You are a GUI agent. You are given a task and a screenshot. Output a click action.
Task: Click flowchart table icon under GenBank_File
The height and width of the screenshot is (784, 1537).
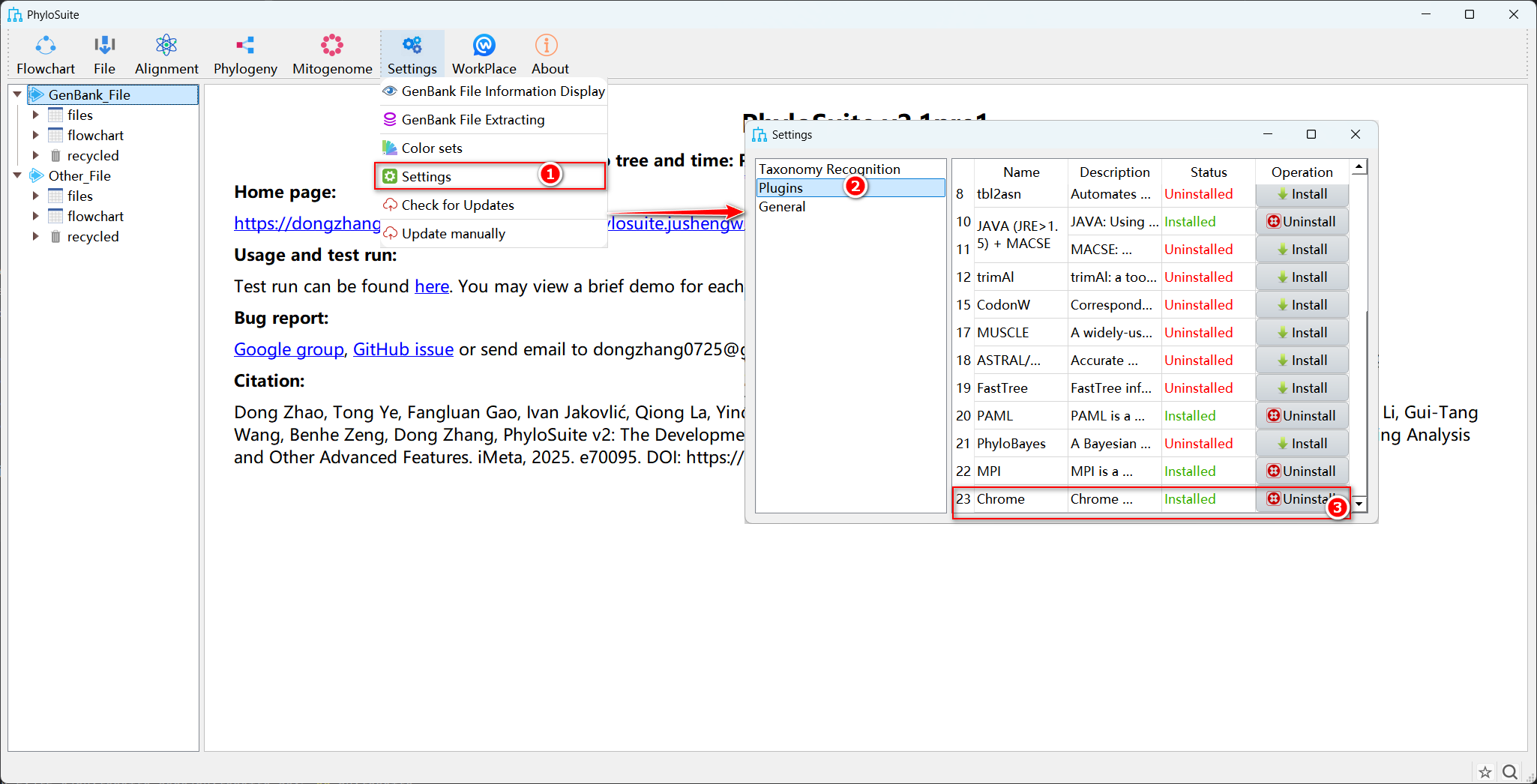[55, 135]
